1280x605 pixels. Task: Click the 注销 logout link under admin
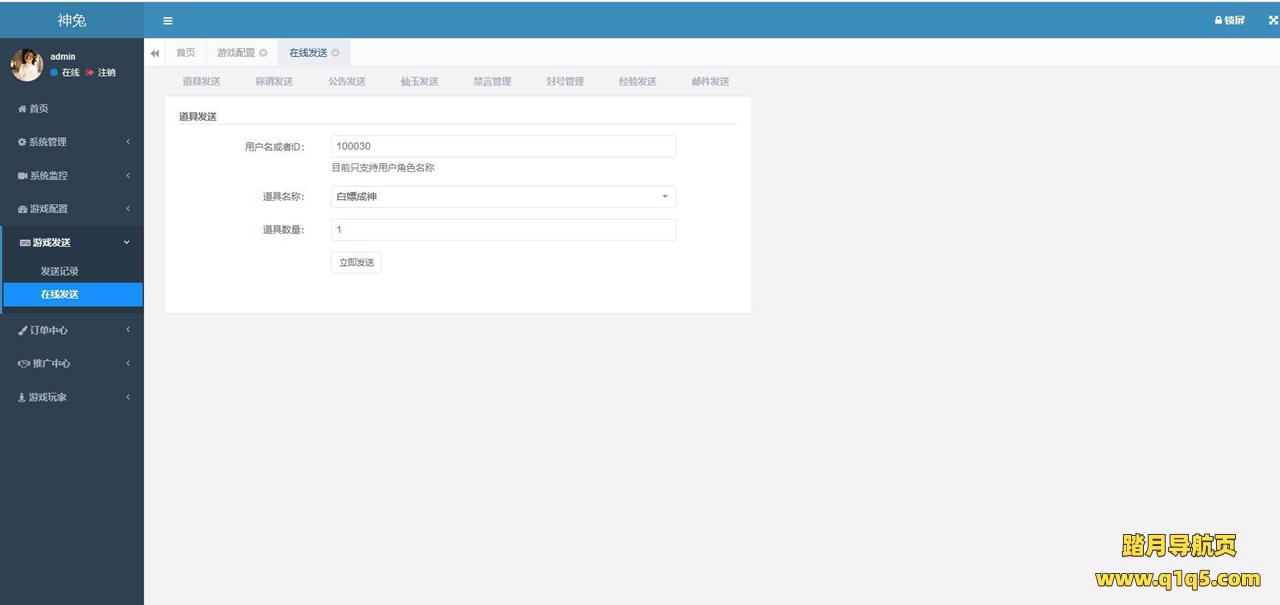point(101,73)
